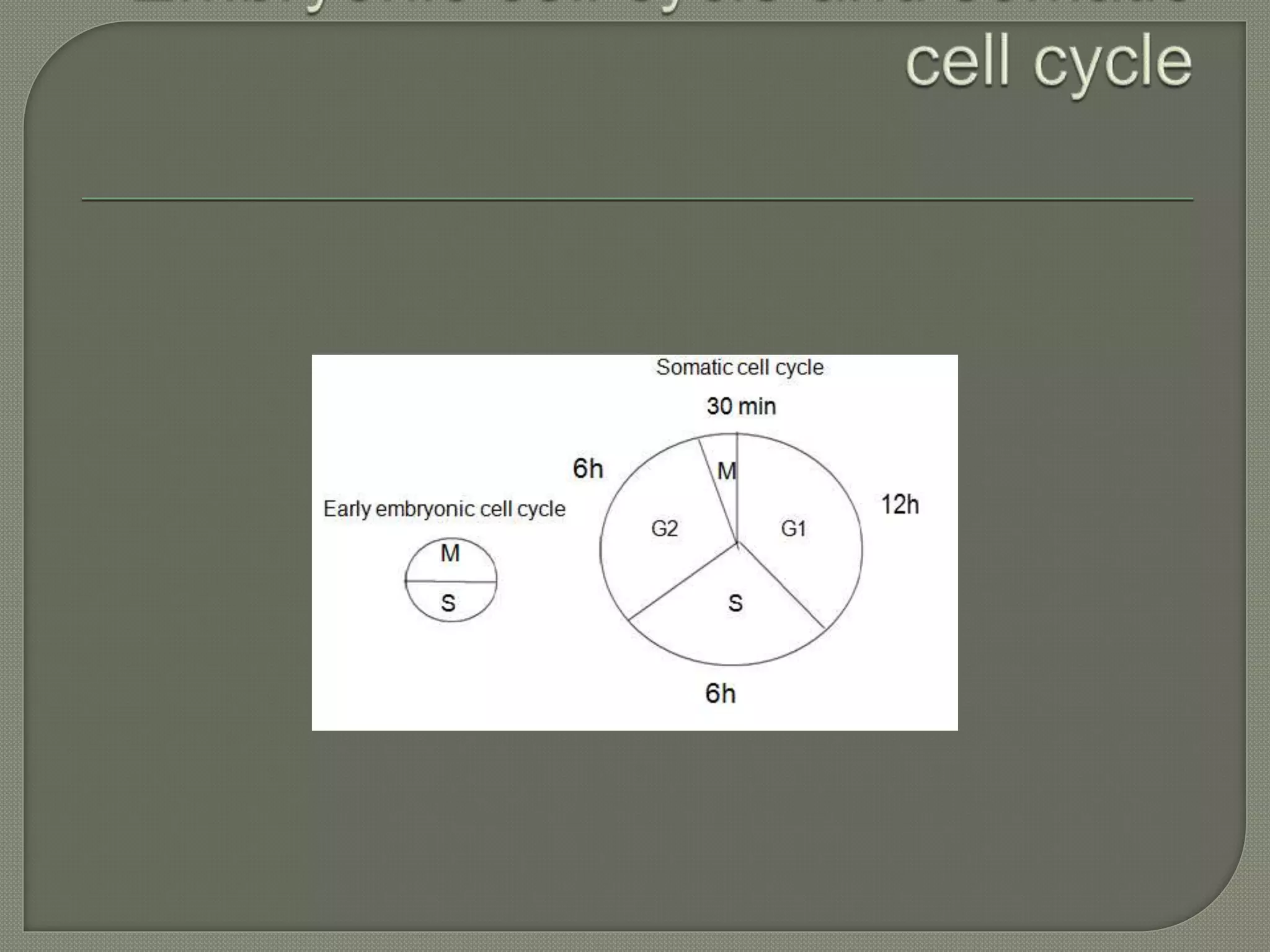Click the "6h" label beside G2
Viewport: 1270px width, 952px height.
point(588,469)
